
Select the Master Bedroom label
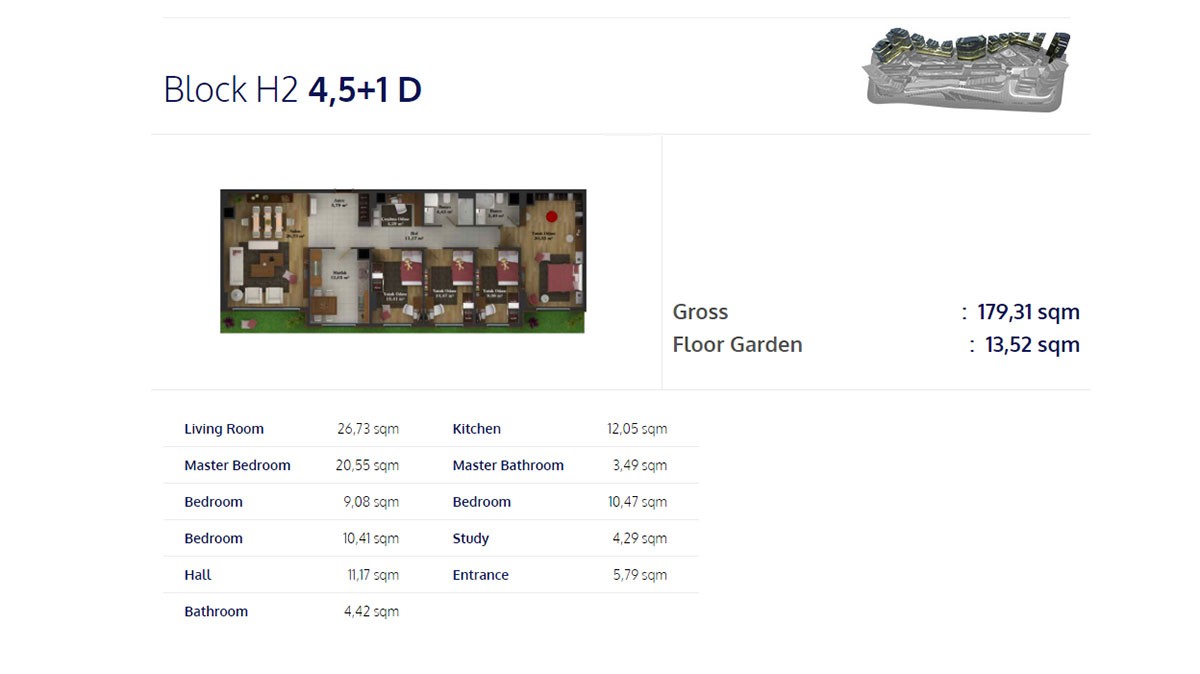pos(237,465)
